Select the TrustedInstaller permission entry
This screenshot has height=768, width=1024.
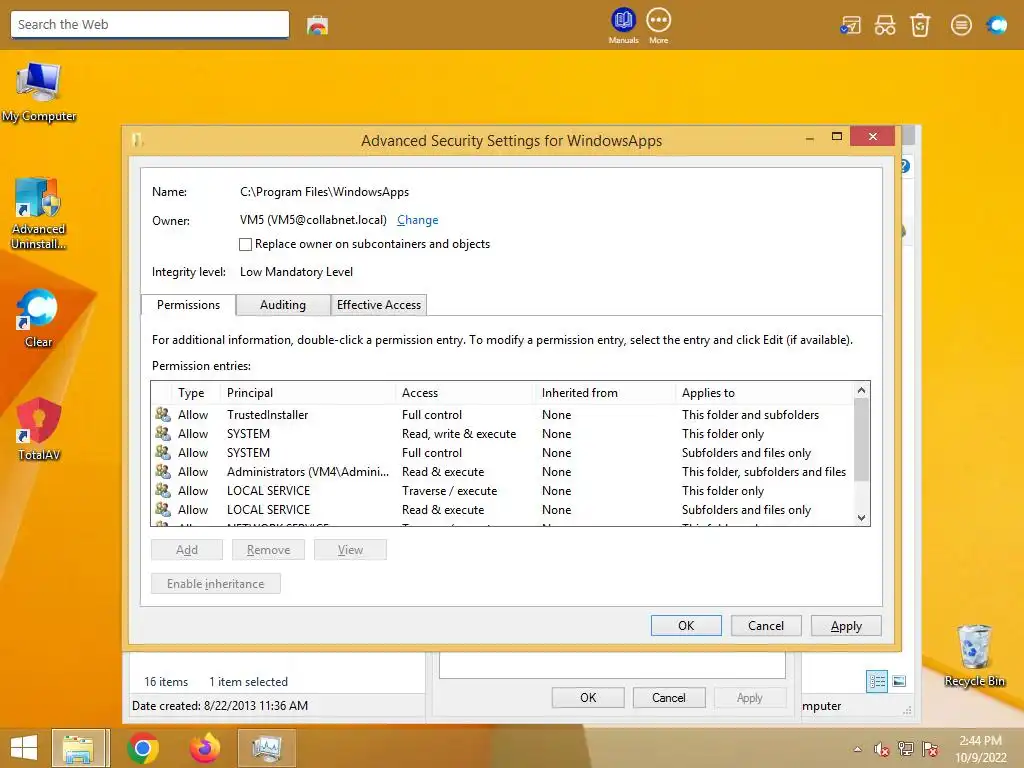coord(503,415)
